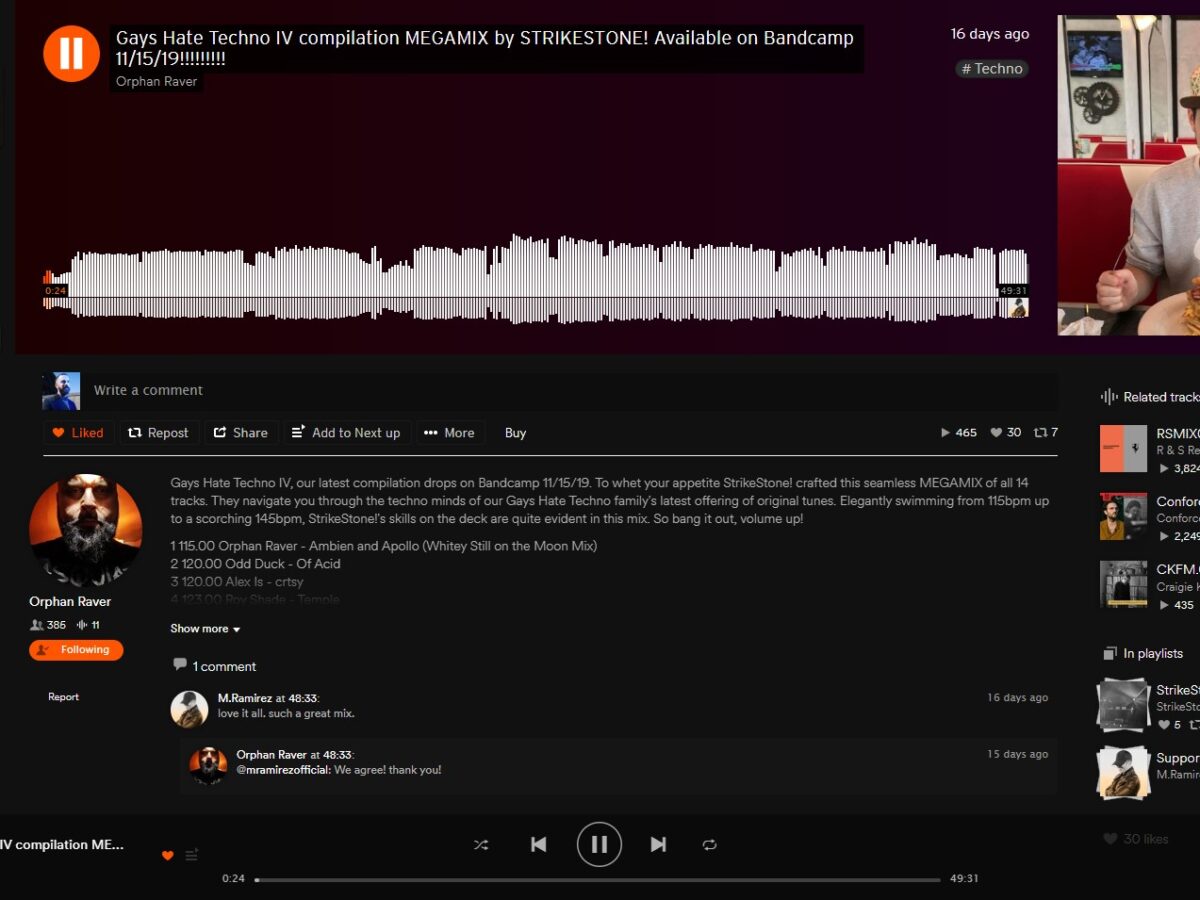Click the Orphan Raver artist name under title
Screen dimensions: 1200x900
pyautogui.click(x=156, y=81)
